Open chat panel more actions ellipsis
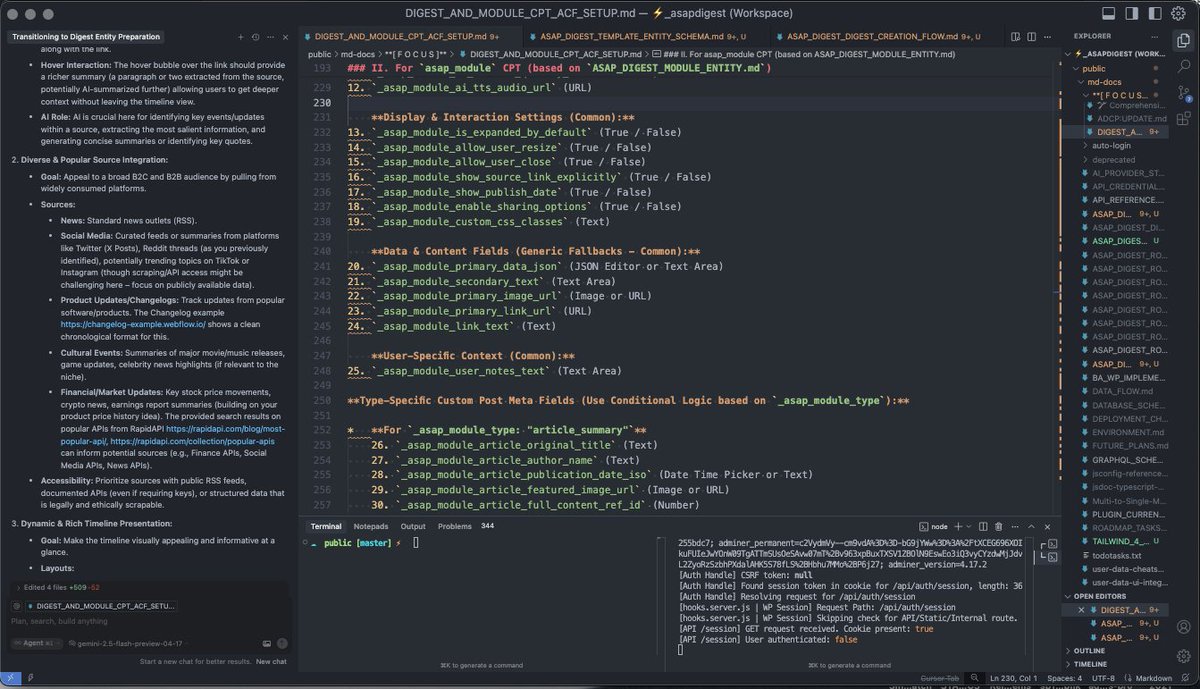Screen dimensions: 1200x689 click(x=271, y=37)
